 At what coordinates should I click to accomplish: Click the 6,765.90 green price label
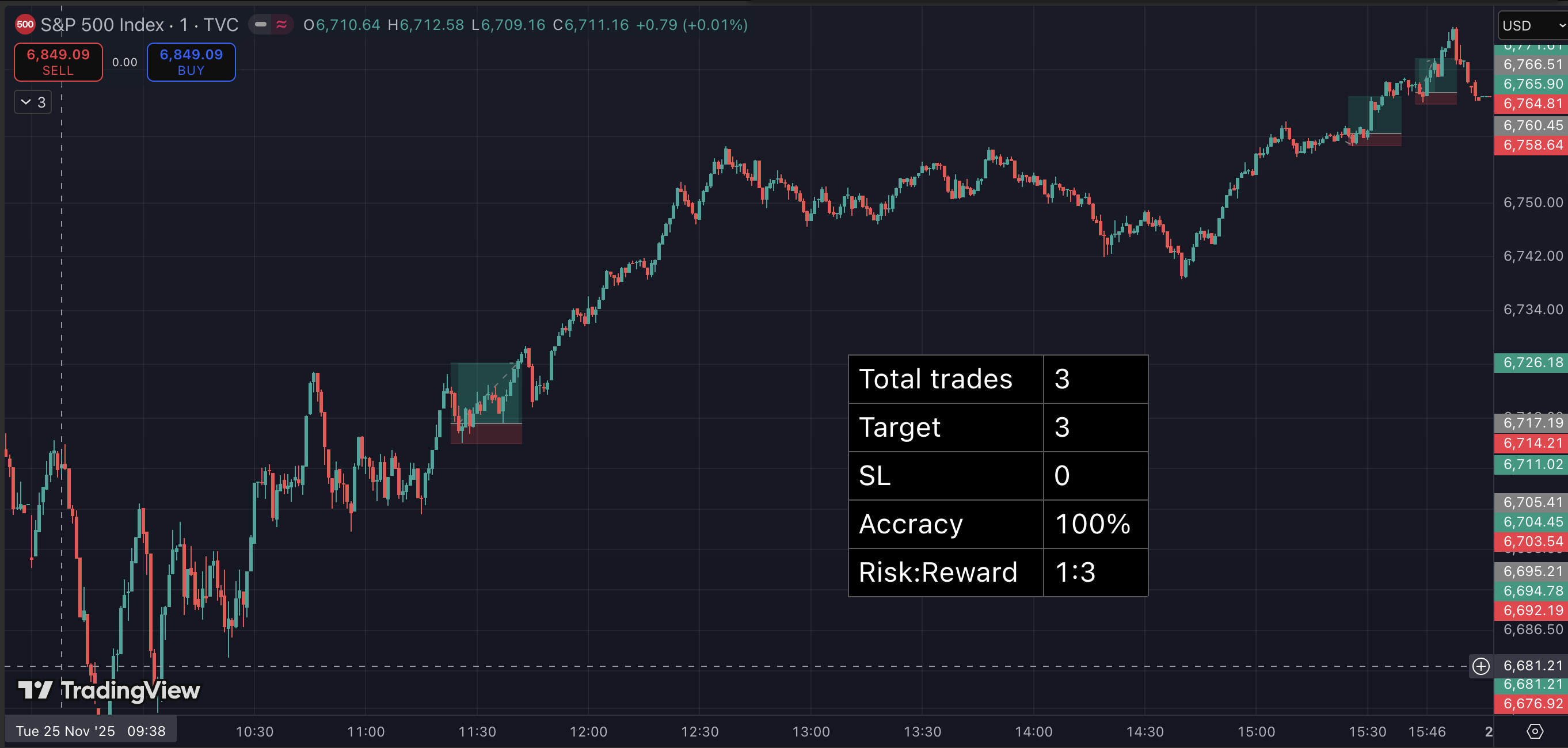[x=1532, y=84]
